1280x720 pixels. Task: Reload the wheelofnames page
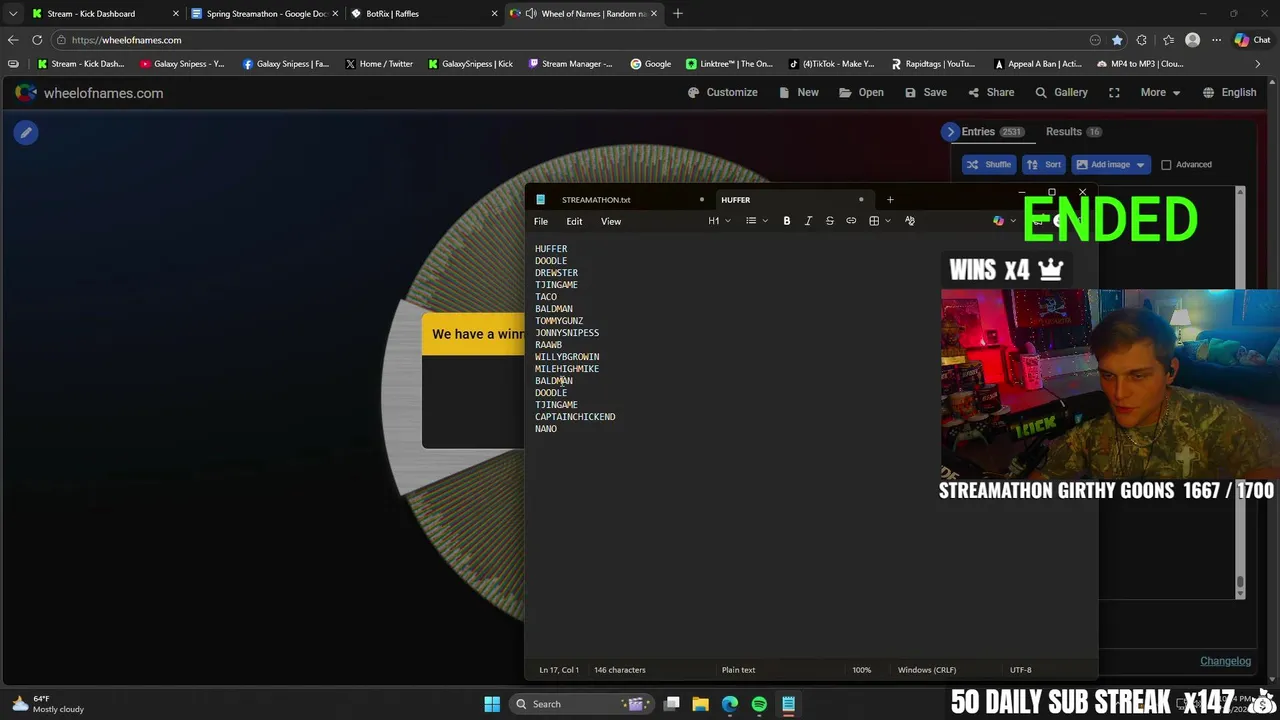[37, 40]
